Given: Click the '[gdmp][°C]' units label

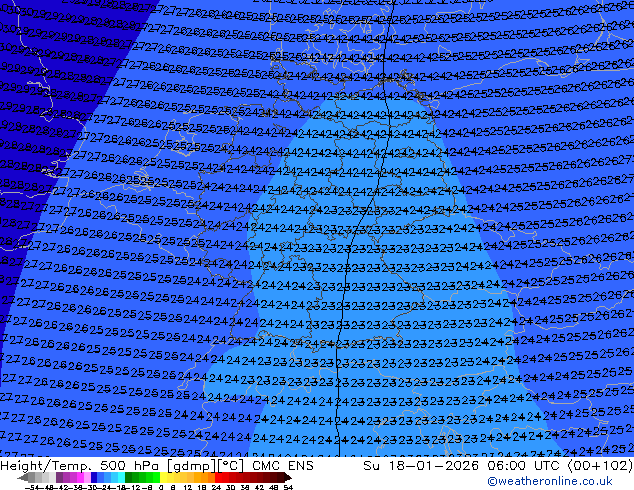Looking at the screenshot, I should coord(206,466).
